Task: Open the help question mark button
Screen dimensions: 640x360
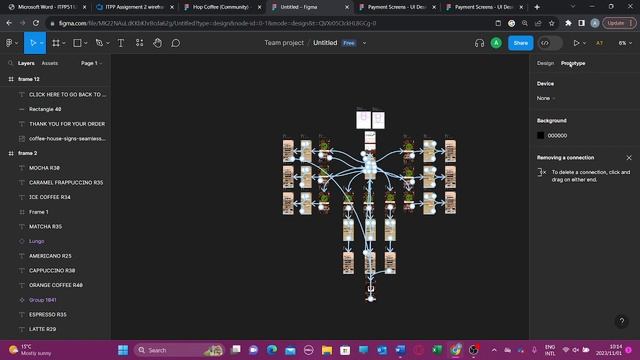Action: click(622, 321)
